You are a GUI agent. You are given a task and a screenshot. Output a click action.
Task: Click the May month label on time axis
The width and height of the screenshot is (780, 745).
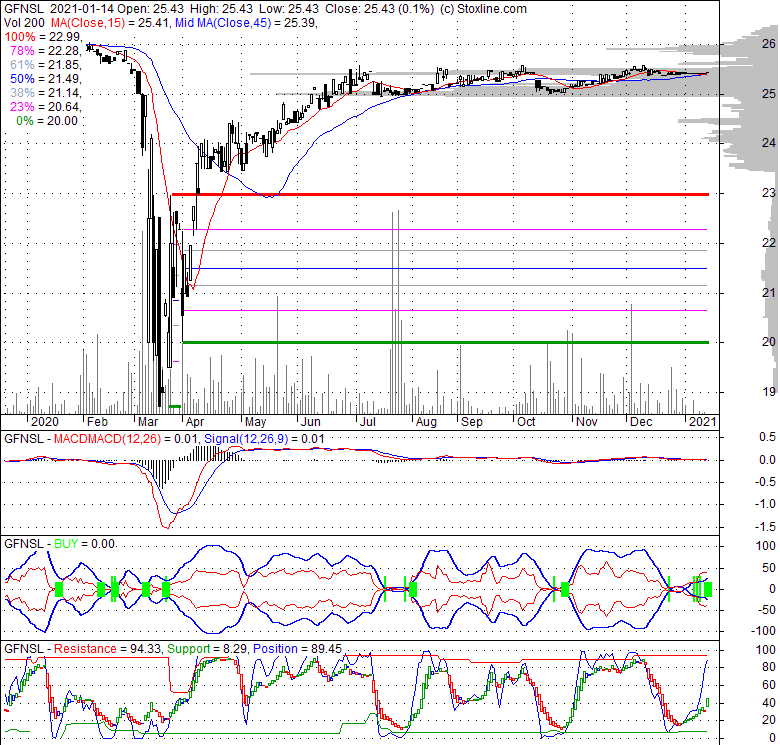tap(255, 422)
